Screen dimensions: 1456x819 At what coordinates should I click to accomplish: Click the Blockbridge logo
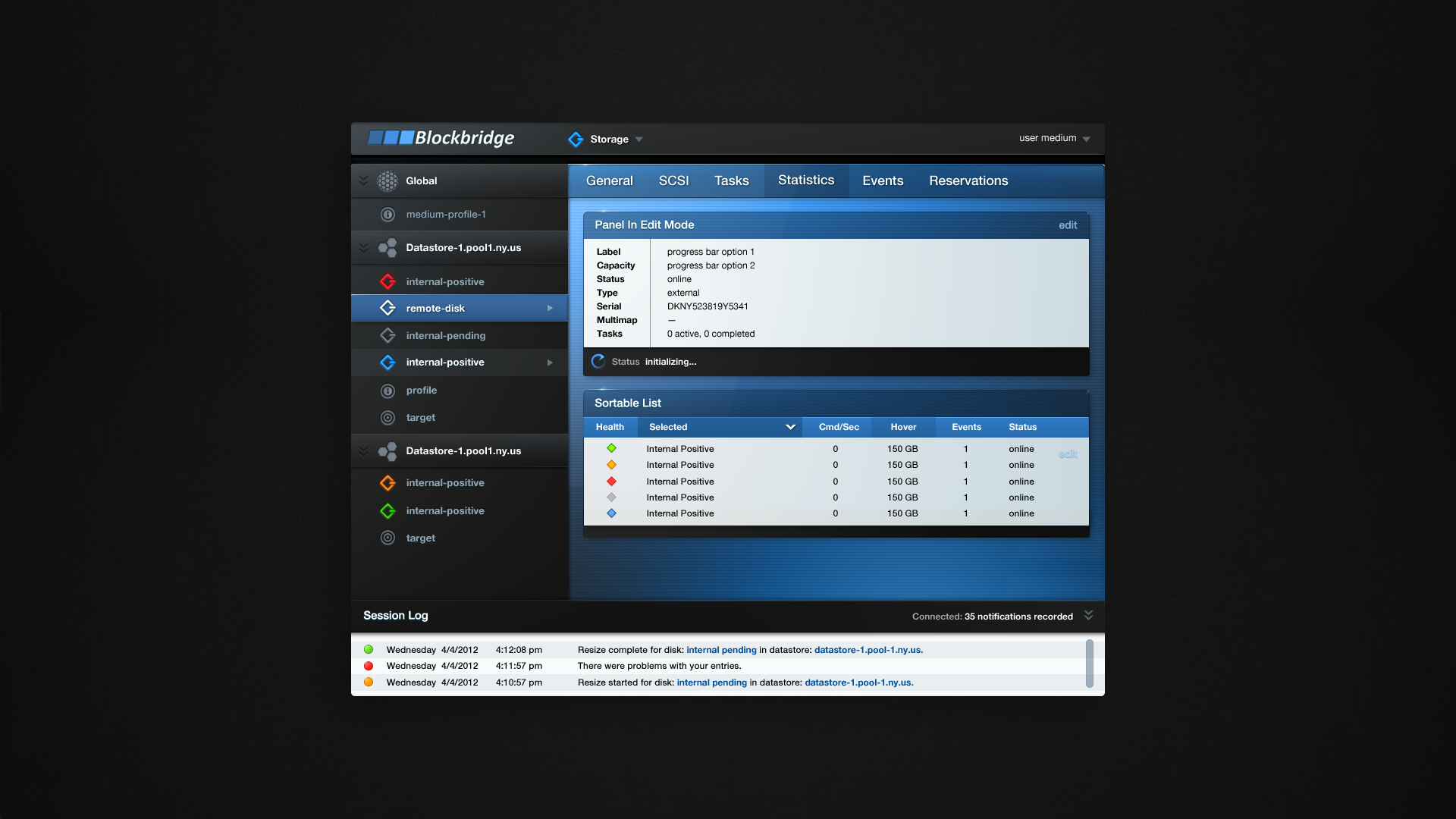tap(441, 138)
